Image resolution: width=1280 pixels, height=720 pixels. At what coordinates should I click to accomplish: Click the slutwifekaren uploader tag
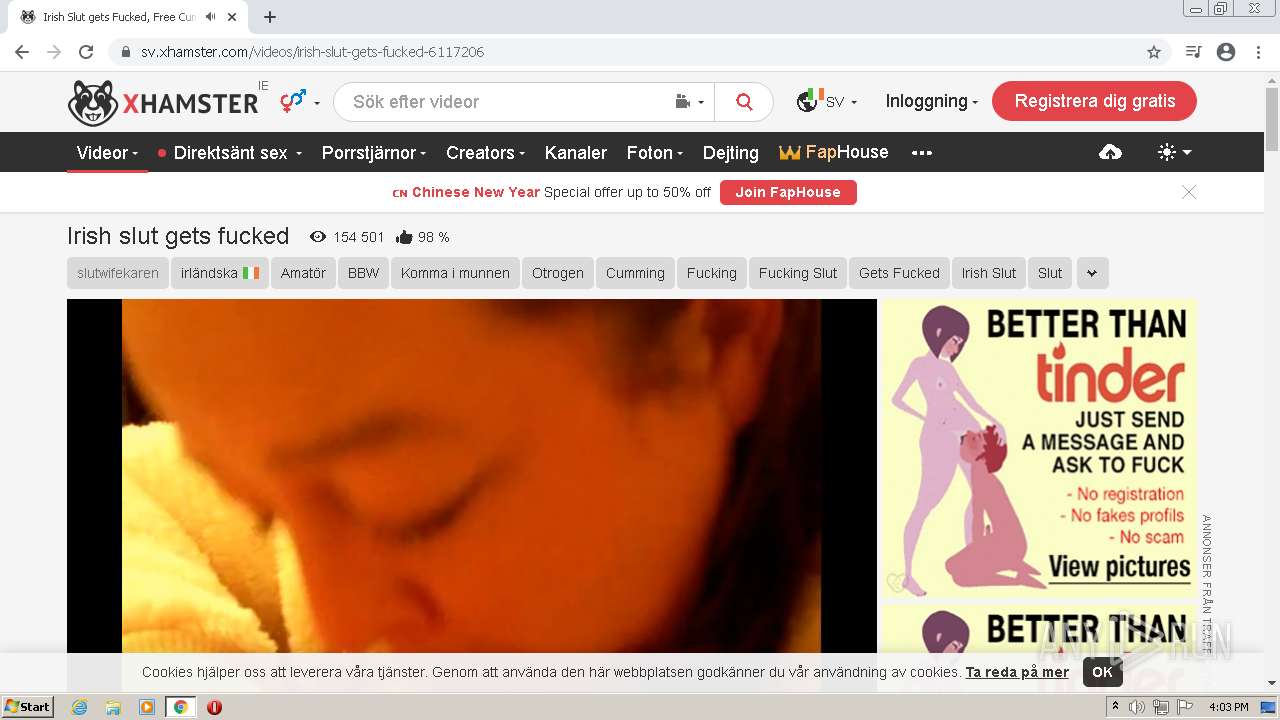coord(118,273)
